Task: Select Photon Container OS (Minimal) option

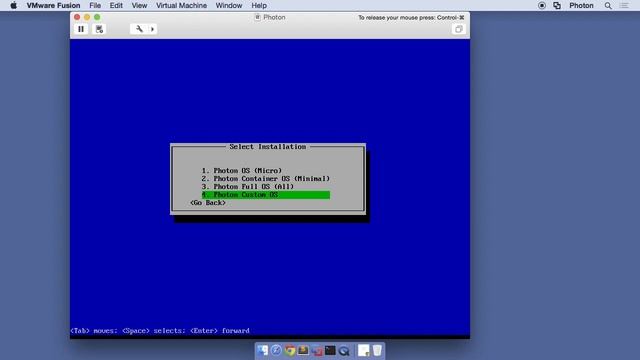Action: pyautogui.click(x=265, y=179)
